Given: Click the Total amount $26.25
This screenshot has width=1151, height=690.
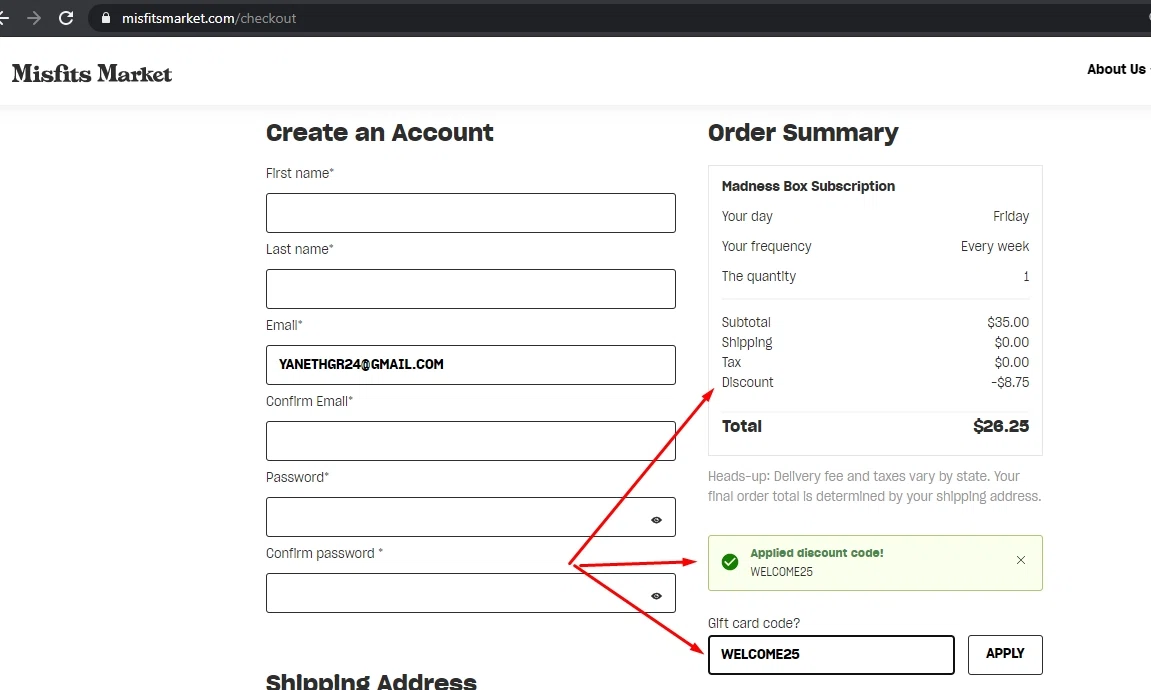Looking at the screenshot, I should click(x=1001, y=426).
